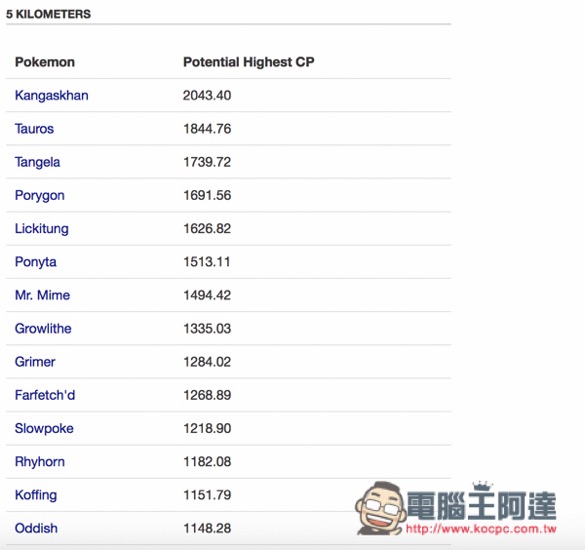Click the Lickitung link

(41, 229)
